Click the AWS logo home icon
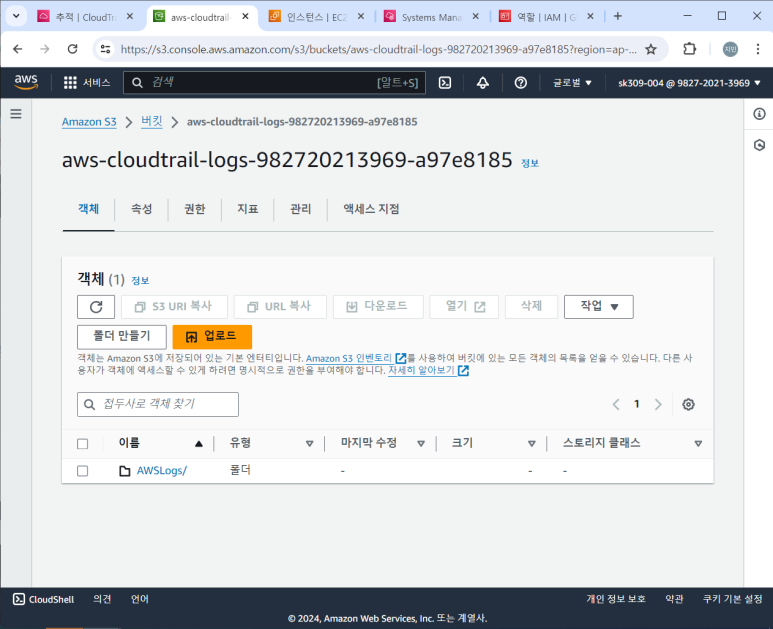Image resolution: width=773 pixels, height=629 pixels. (x=26, y=82)
